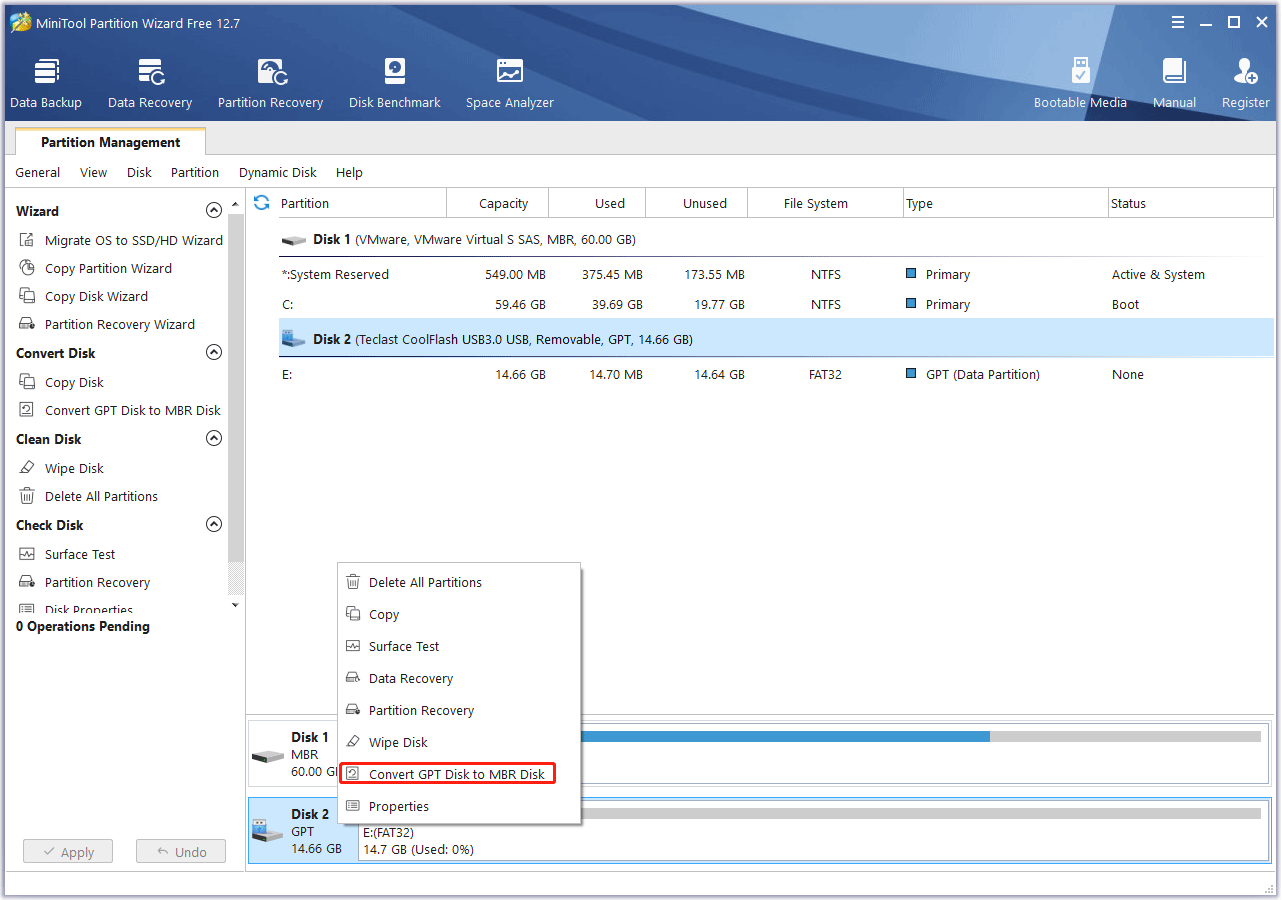The height and width of the screenshot is (900, 1282).
Task: Select the System Reserved partition row
Action: (x=776, y=274)
